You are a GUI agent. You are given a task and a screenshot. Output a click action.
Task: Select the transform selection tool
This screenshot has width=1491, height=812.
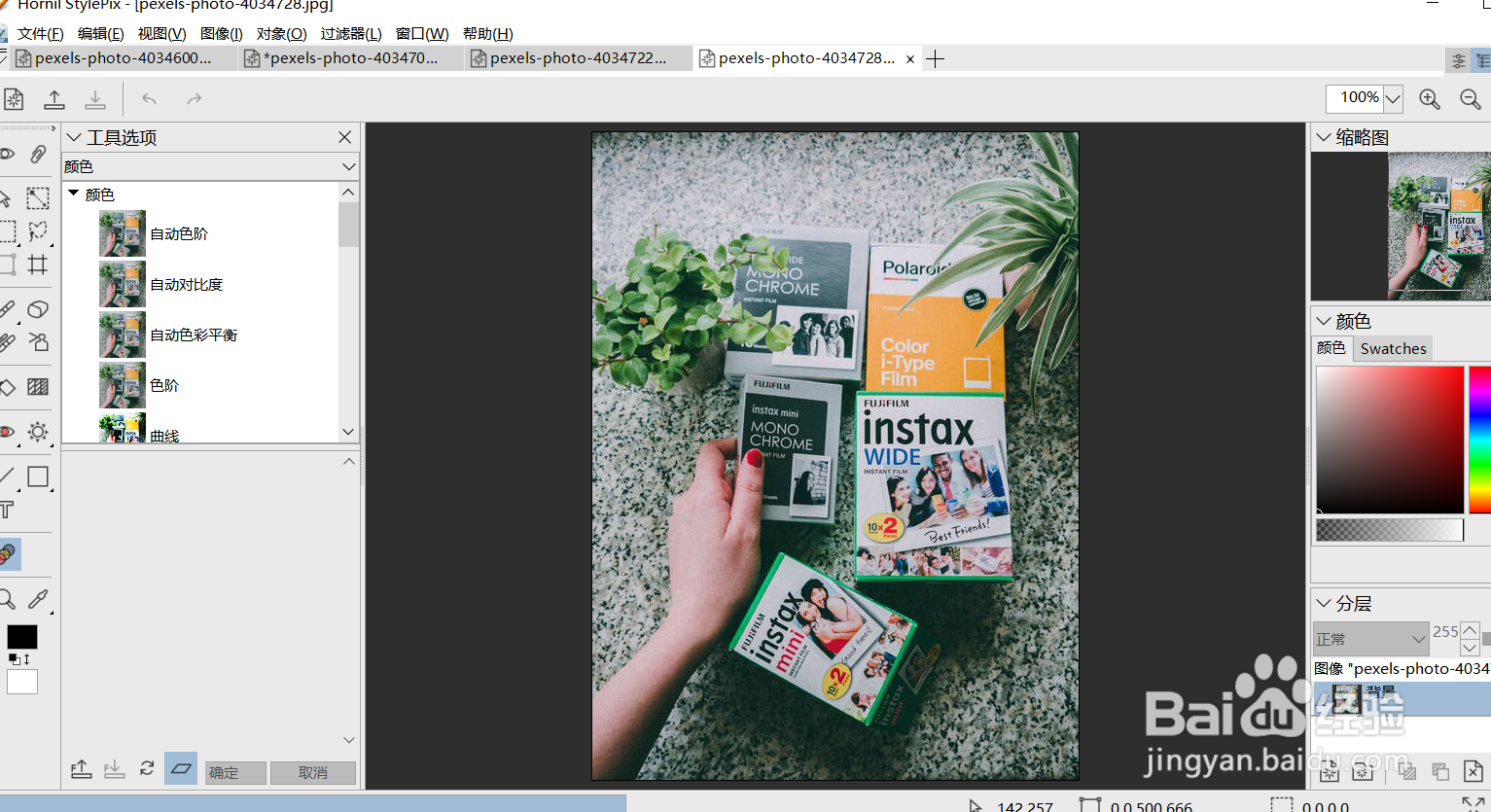pos(38,198)
